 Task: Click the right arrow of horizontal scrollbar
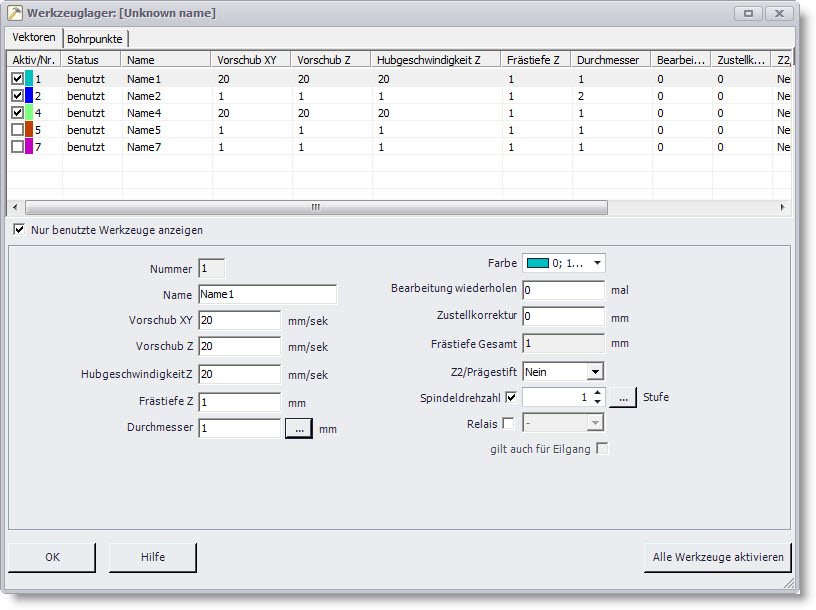(x=783, y=208)
